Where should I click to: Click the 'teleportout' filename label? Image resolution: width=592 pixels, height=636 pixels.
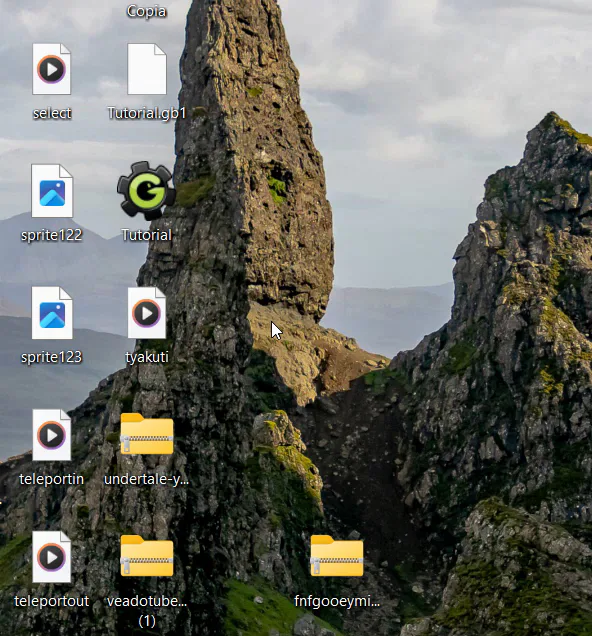click(x=51, y=601)
